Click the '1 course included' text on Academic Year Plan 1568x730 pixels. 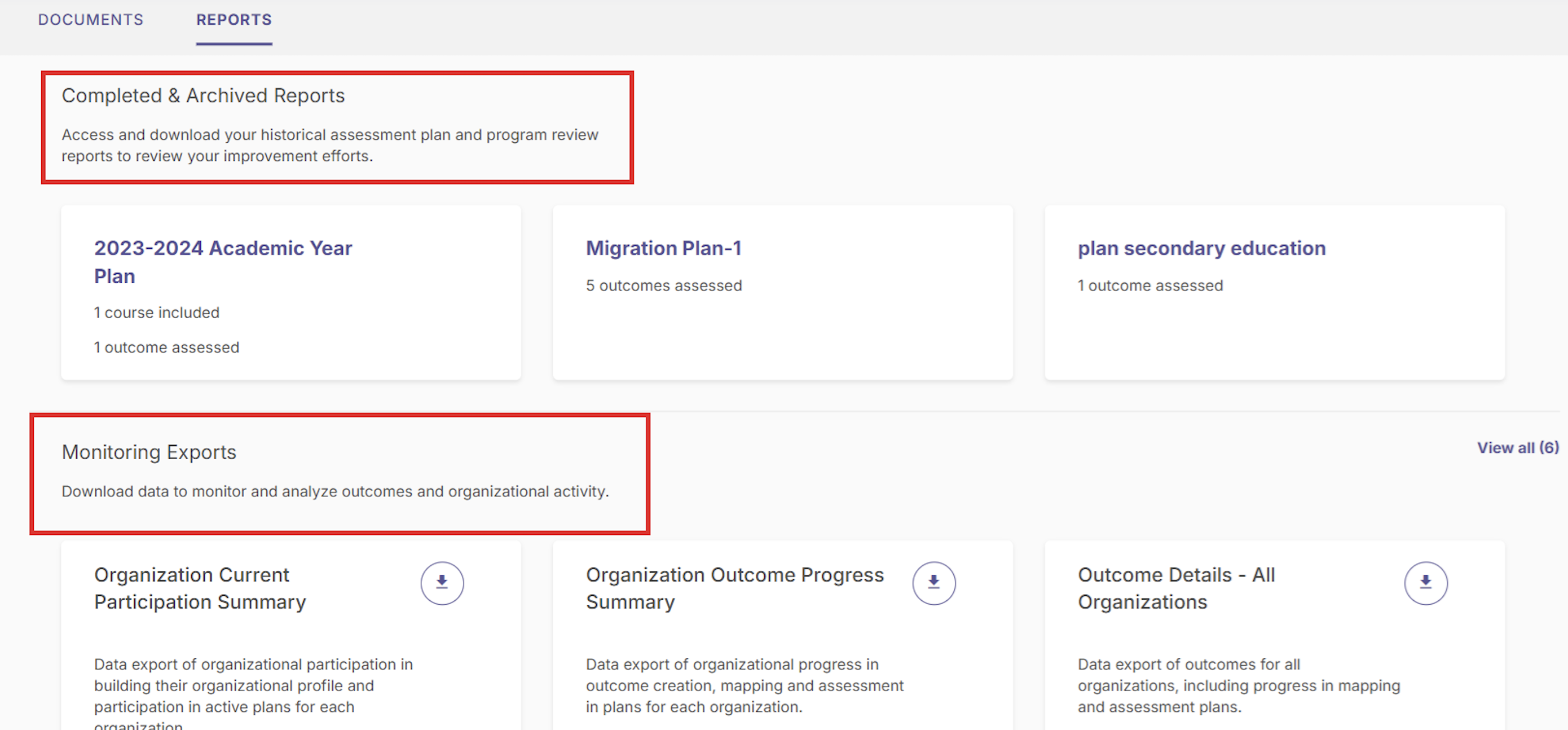pyautogui.click(x=156, y=313)
